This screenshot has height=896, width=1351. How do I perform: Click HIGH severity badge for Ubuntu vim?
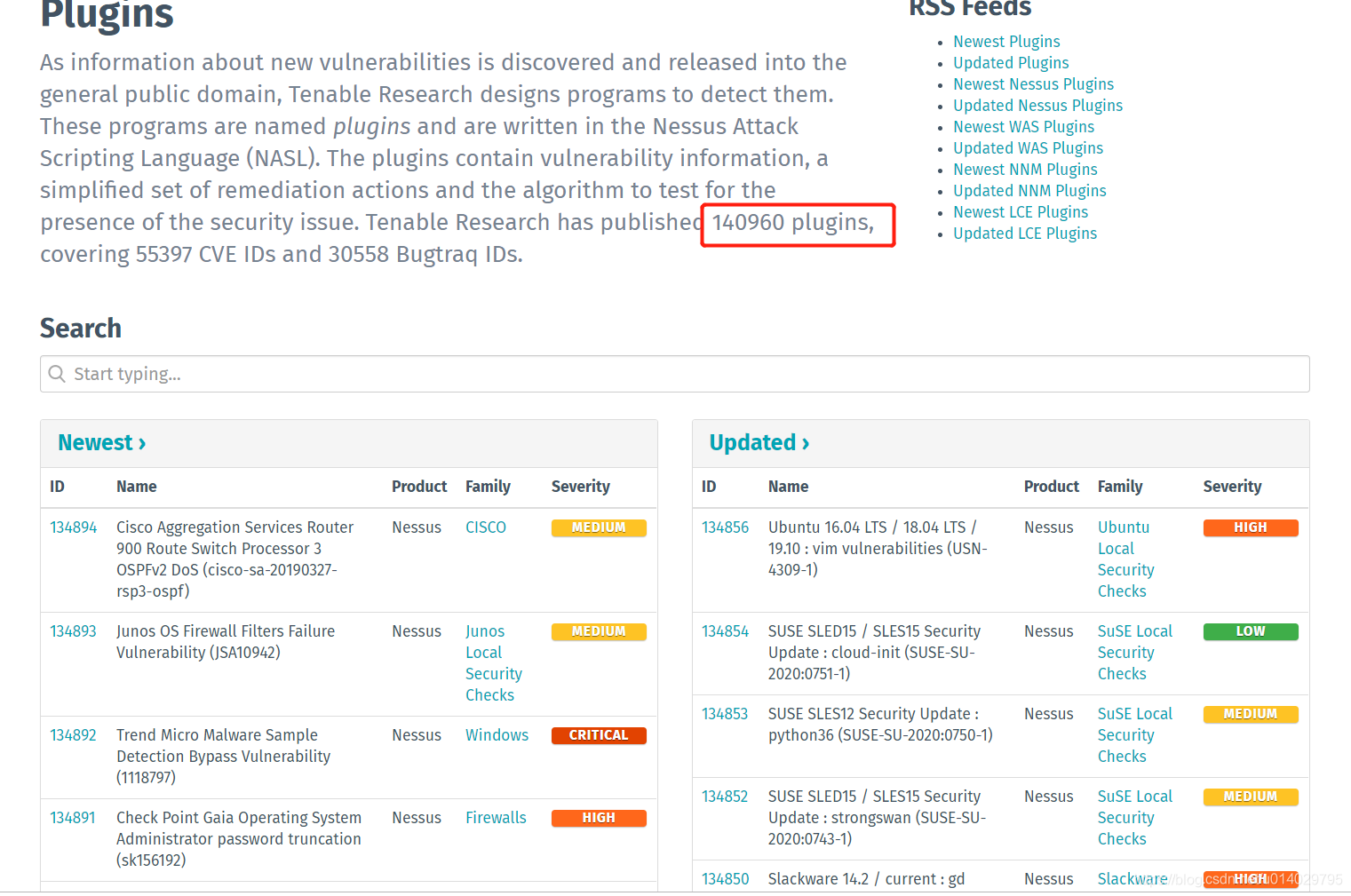point(1251,527)
